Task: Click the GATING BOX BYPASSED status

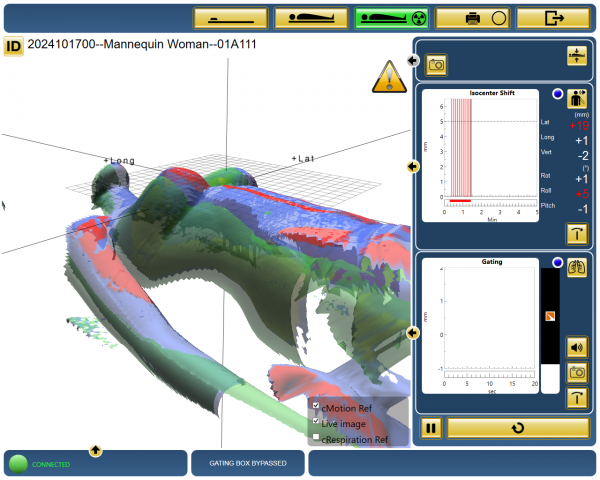Action: (x=248, y=463)
